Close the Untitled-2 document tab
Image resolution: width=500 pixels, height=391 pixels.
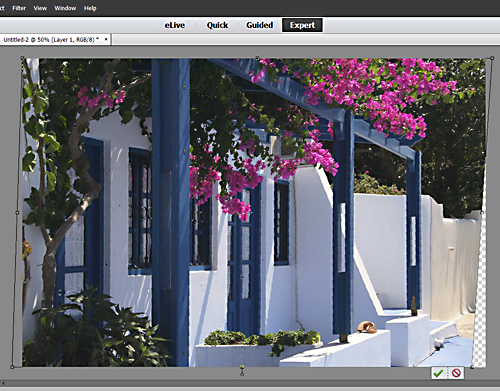106,39
